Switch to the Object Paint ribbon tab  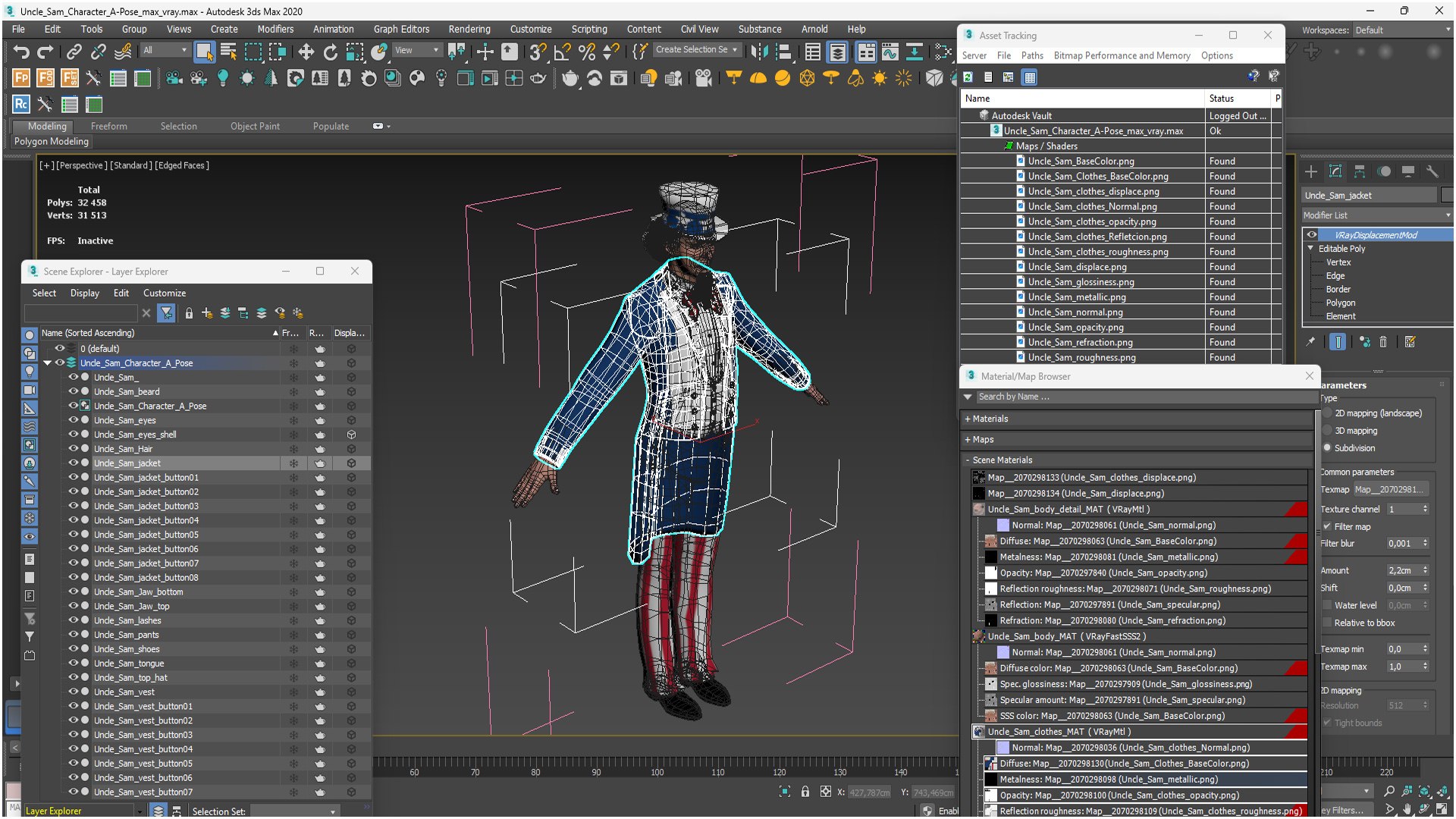click(x=255, y=126)
